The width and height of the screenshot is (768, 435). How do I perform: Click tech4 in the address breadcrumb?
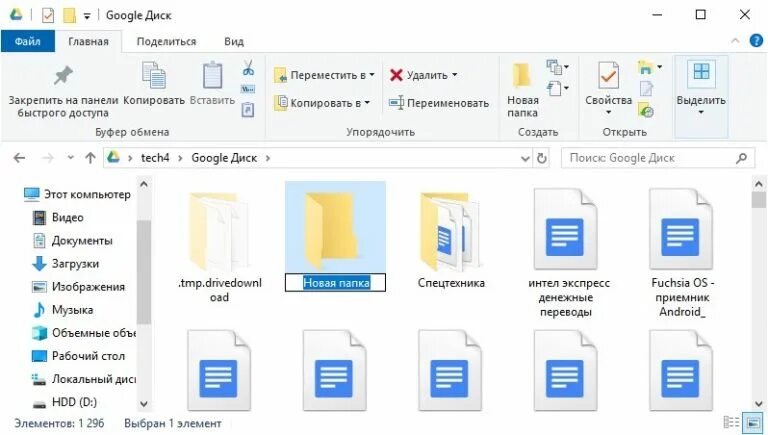[x=155, y=158]
